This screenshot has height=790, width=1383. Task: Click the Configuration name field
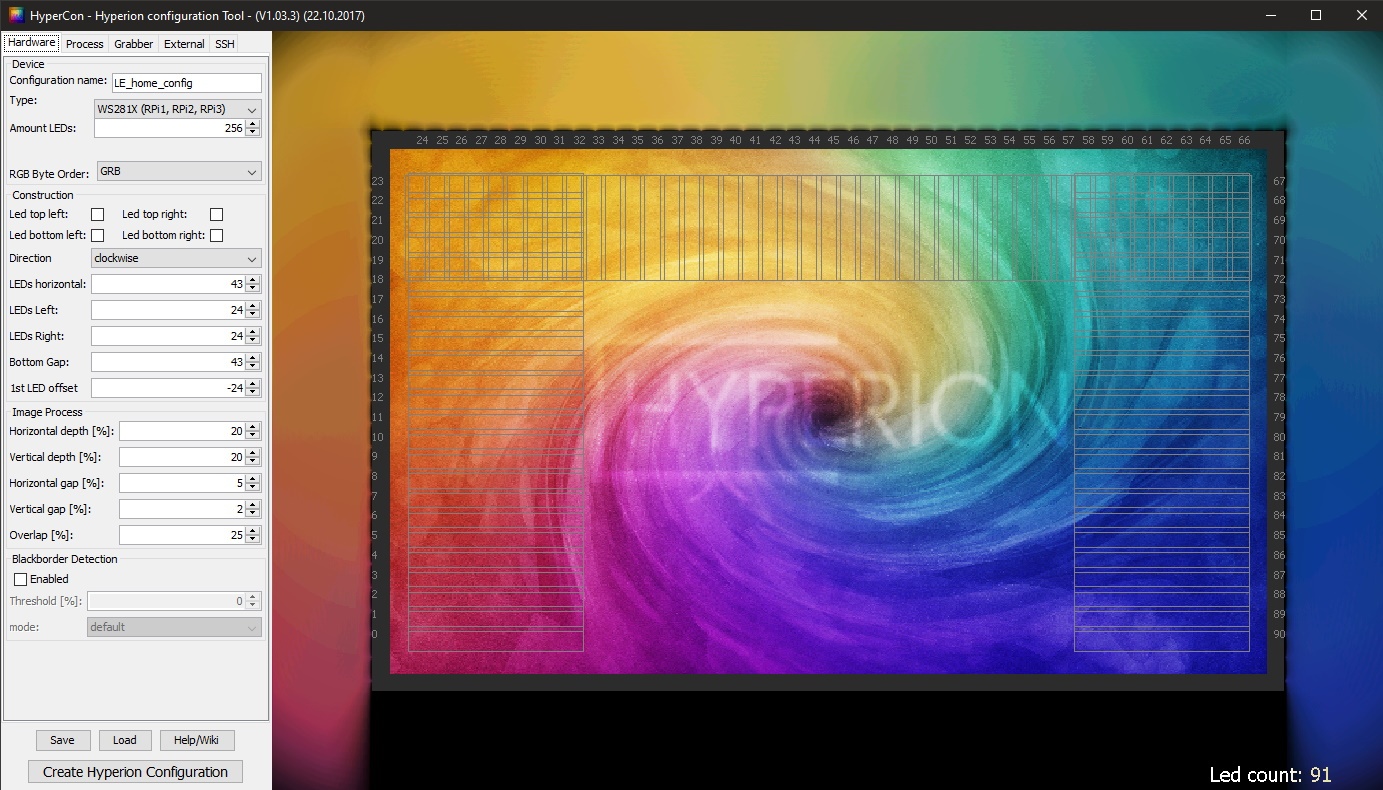(187, 83)
